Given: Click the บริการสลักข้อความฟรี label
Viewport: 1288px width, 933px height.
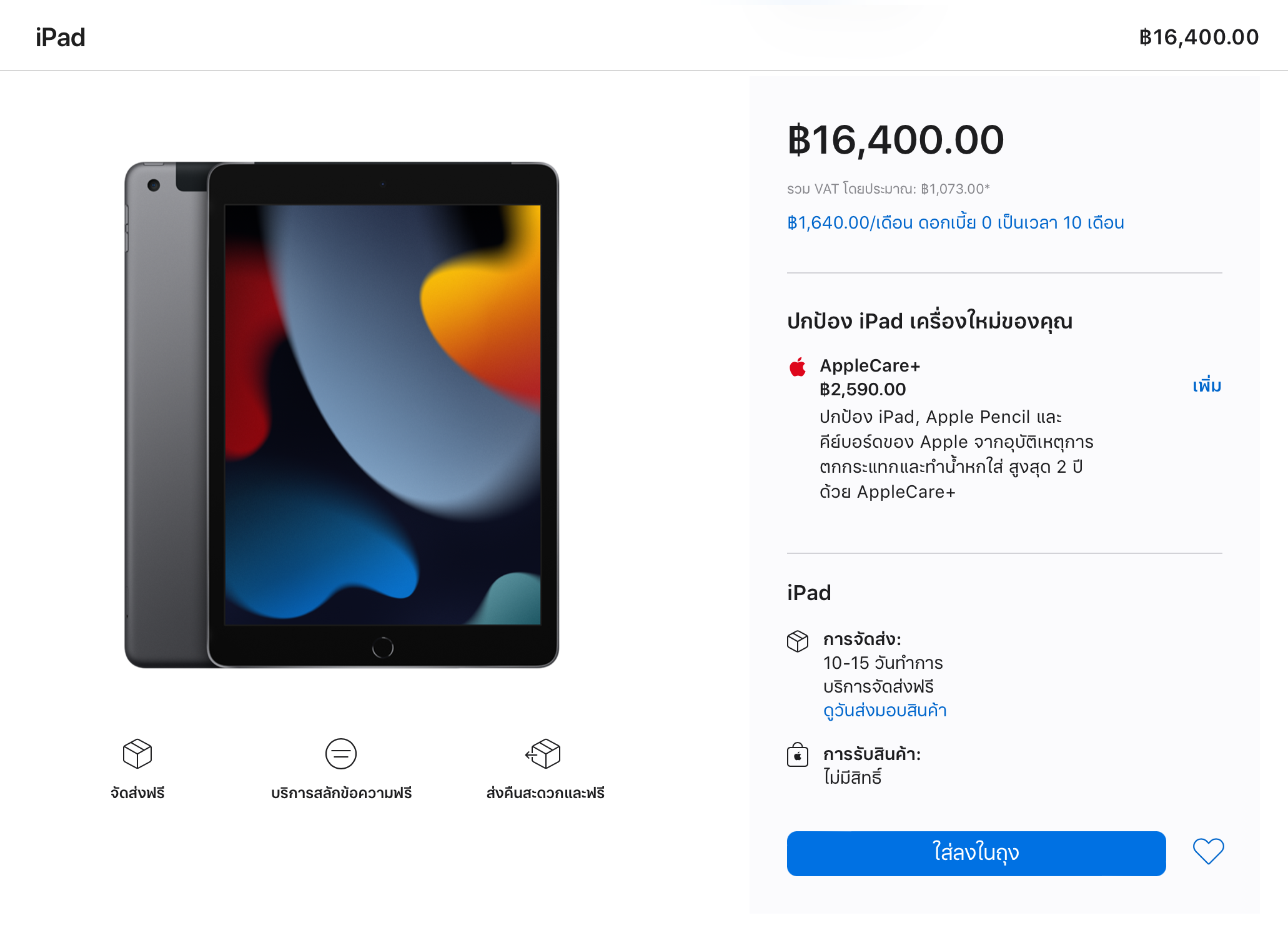Looking at the screenshot, I should tap(341, 793).
